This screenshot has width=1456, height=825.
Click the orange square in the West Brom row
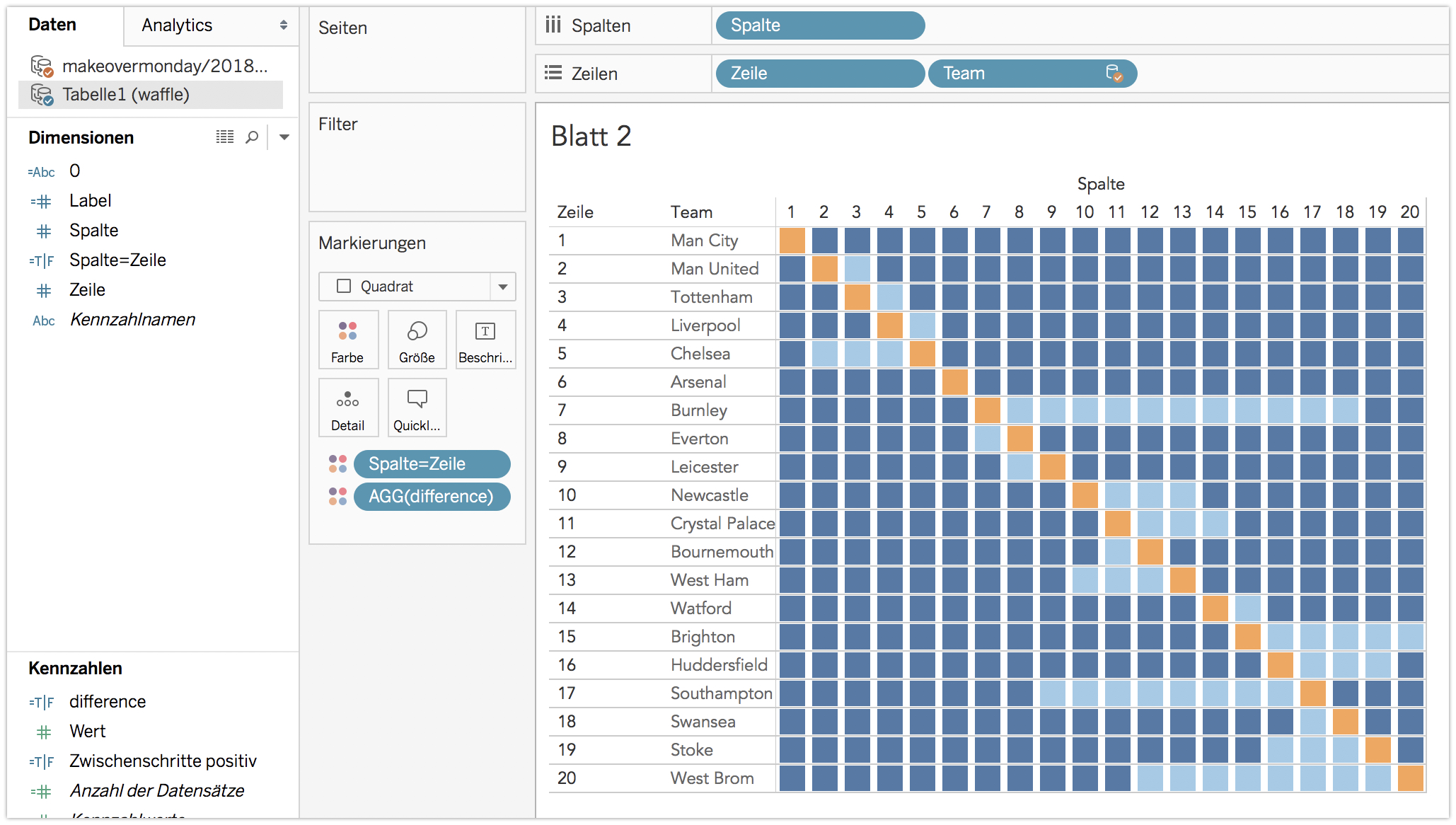(1411, 778)
